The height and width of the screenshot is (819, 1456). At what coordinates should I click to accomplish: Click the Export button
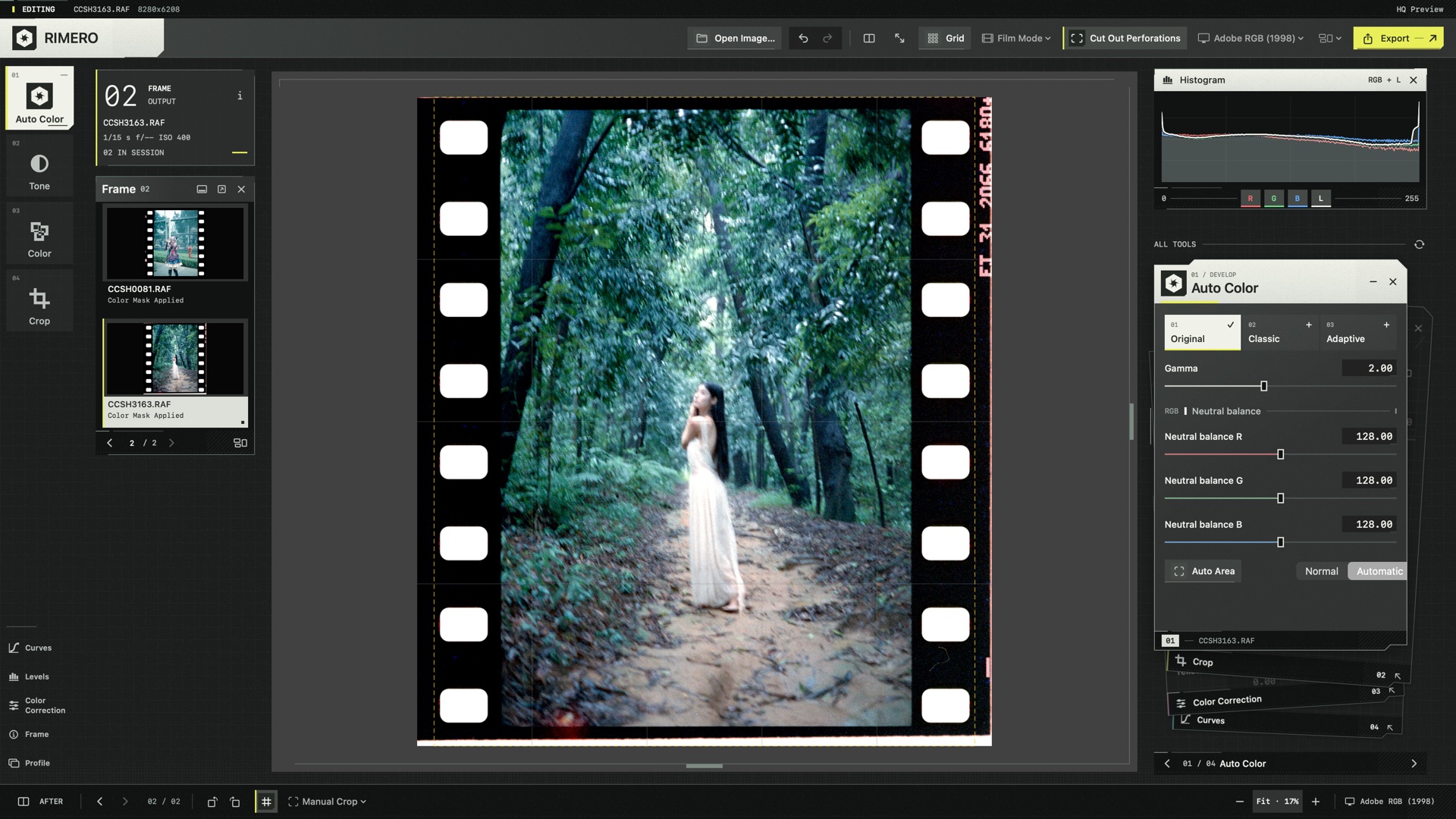(1398, 38)
